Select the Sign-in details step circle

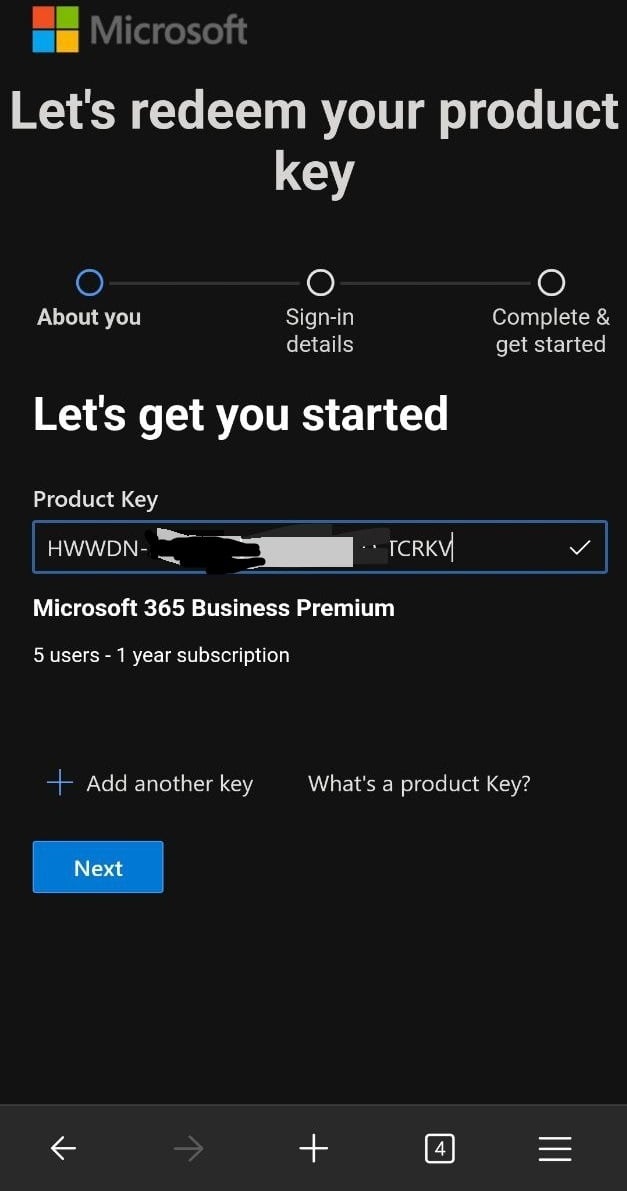pos(320,283)
